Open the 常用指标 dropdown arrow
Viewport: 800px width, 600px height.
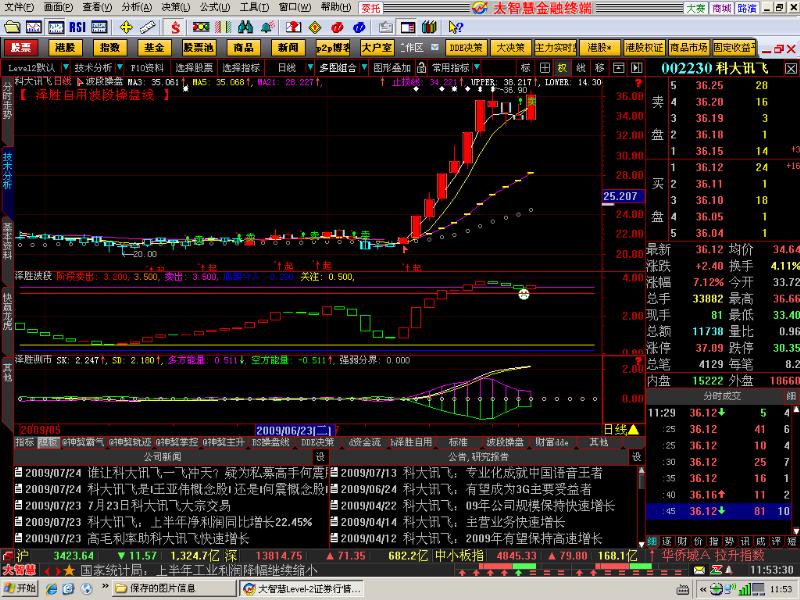[477, 67]
